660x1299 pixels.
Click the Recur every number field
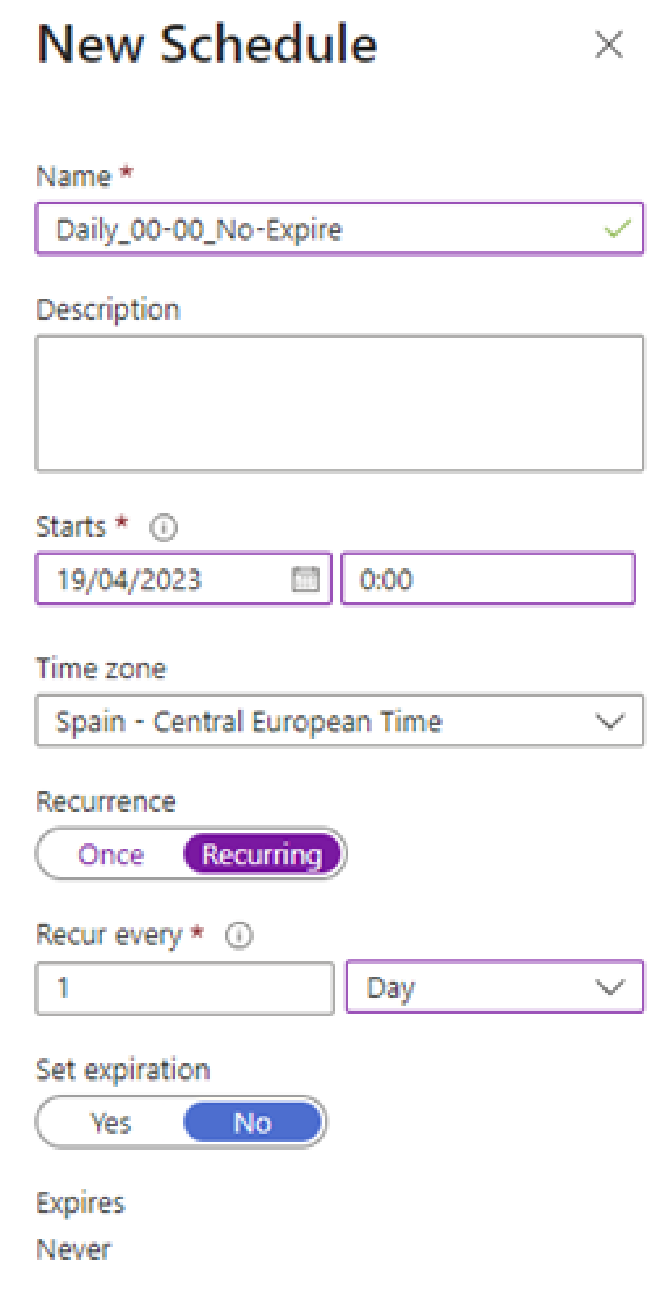click(x=184, y=988)
